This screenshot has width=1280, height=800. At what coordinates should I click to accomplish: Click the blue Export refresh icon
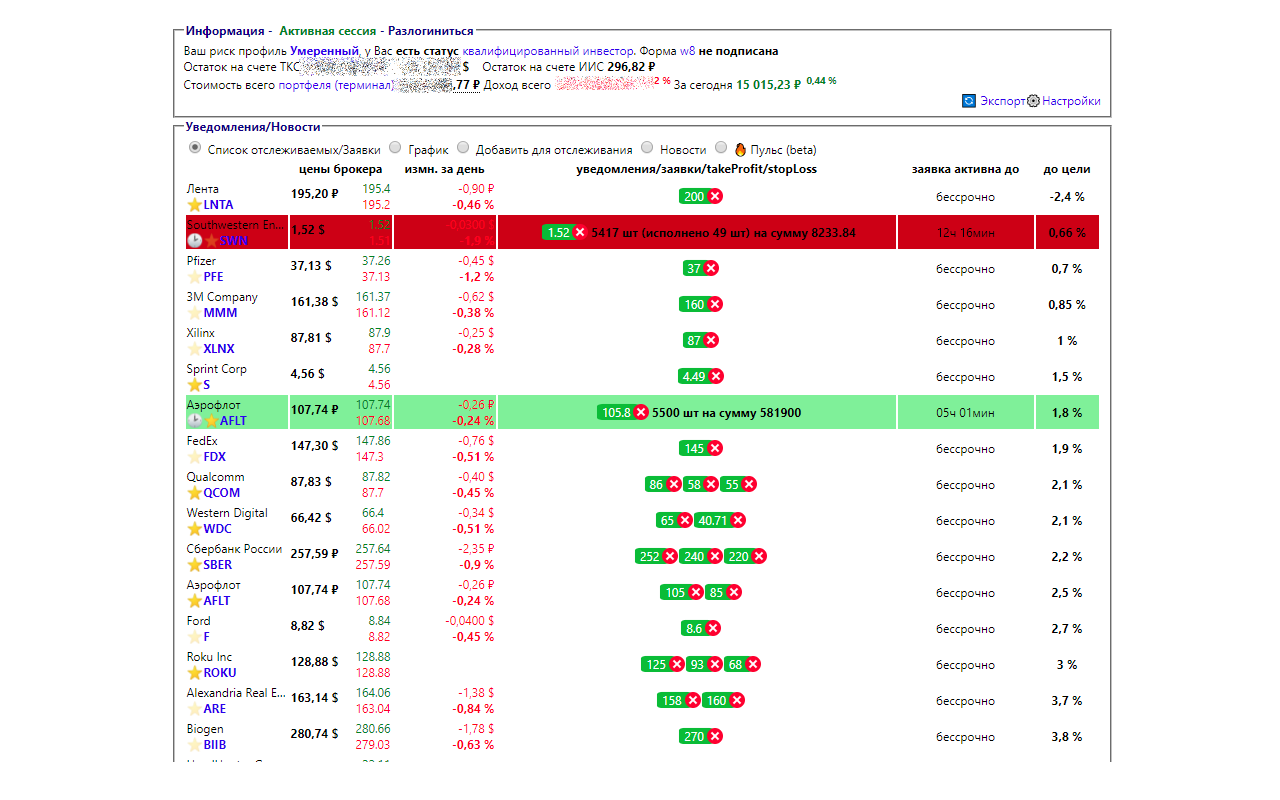tap(968, 101)
